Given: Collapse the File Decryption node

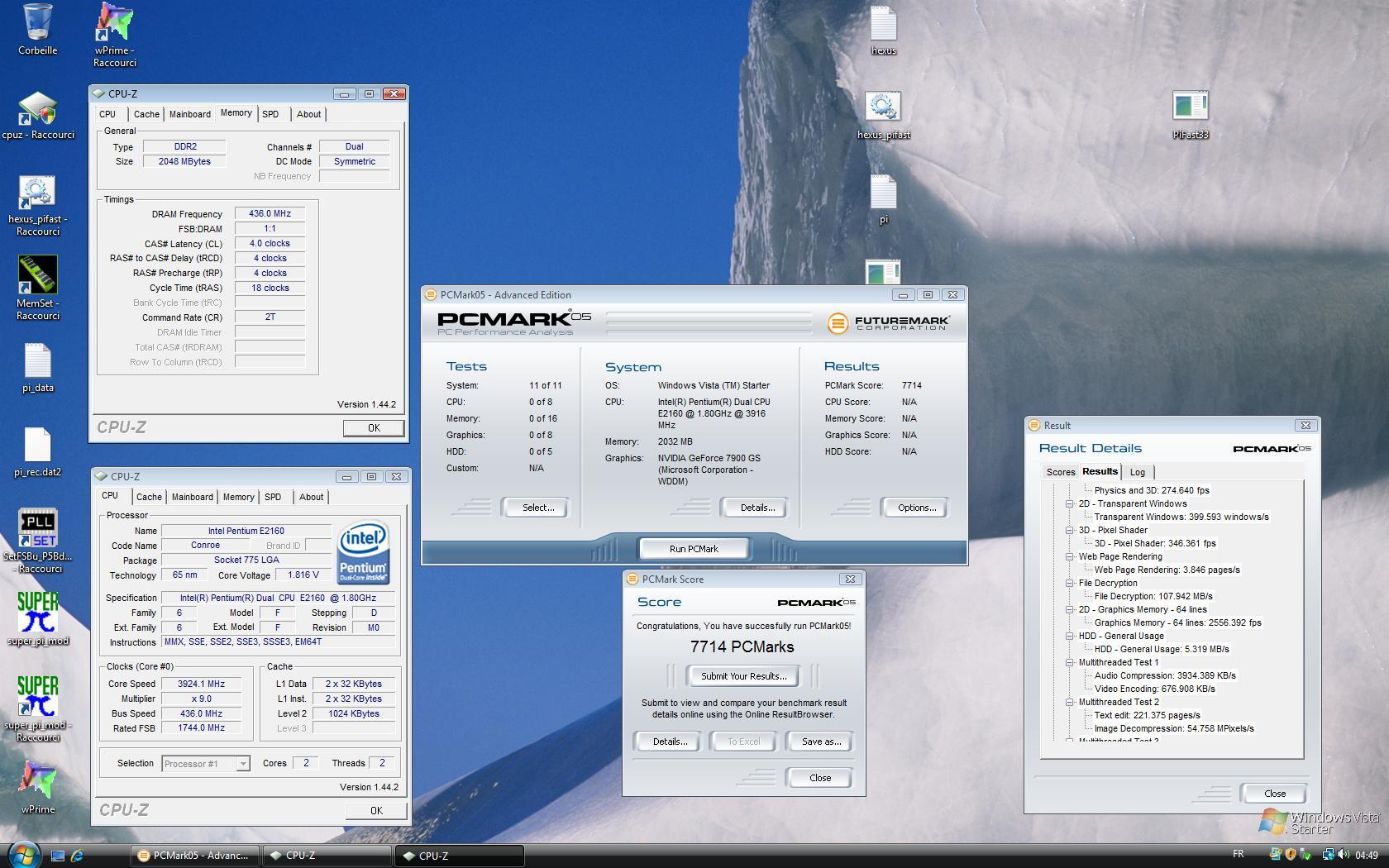Looking at the screenshot, I should (1069, 583).
